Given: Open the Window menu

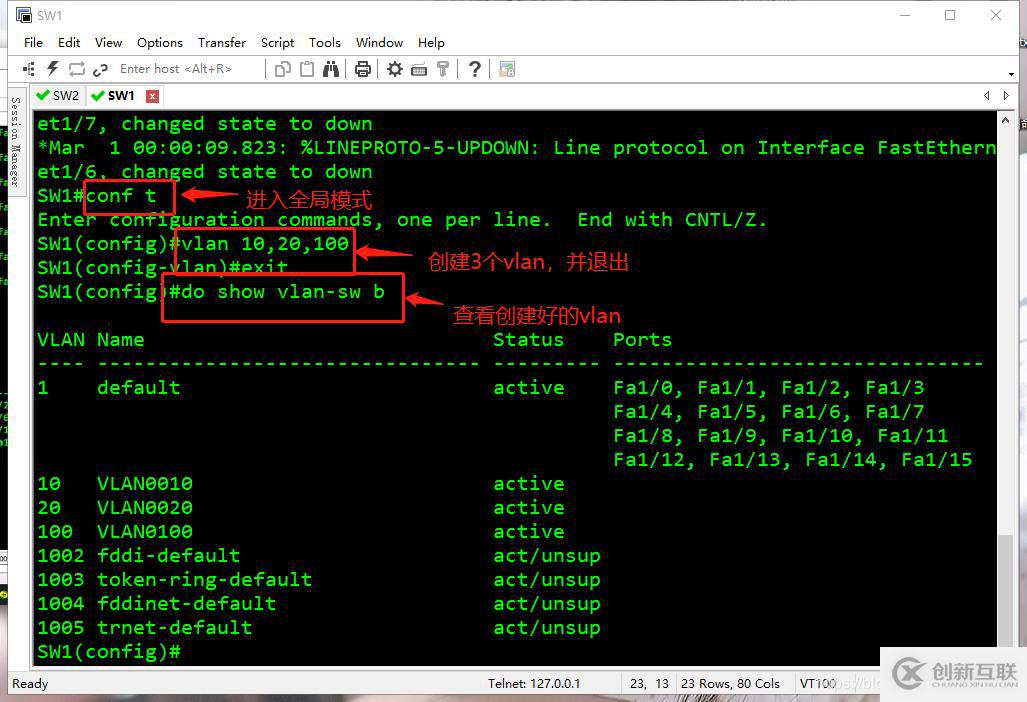Looking at the screenshot, I should click(x=379, y=43).
